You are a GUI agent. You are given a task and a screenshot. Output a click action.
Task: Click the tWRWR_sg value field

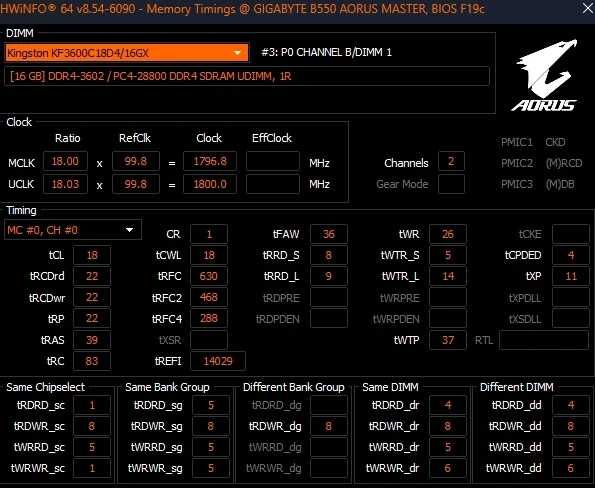click(211, 468)
